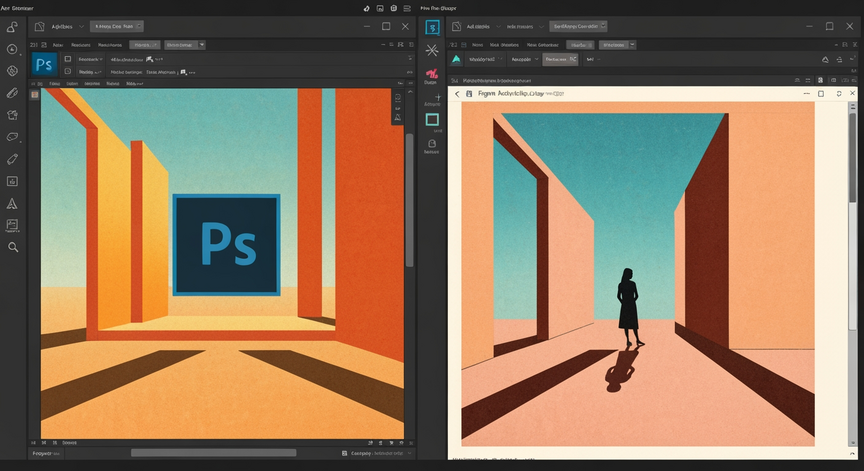Select the picture frame tool above the magnifier
Image resolution: width=864 pixels, height=471 pixels.
coord(12,225)
